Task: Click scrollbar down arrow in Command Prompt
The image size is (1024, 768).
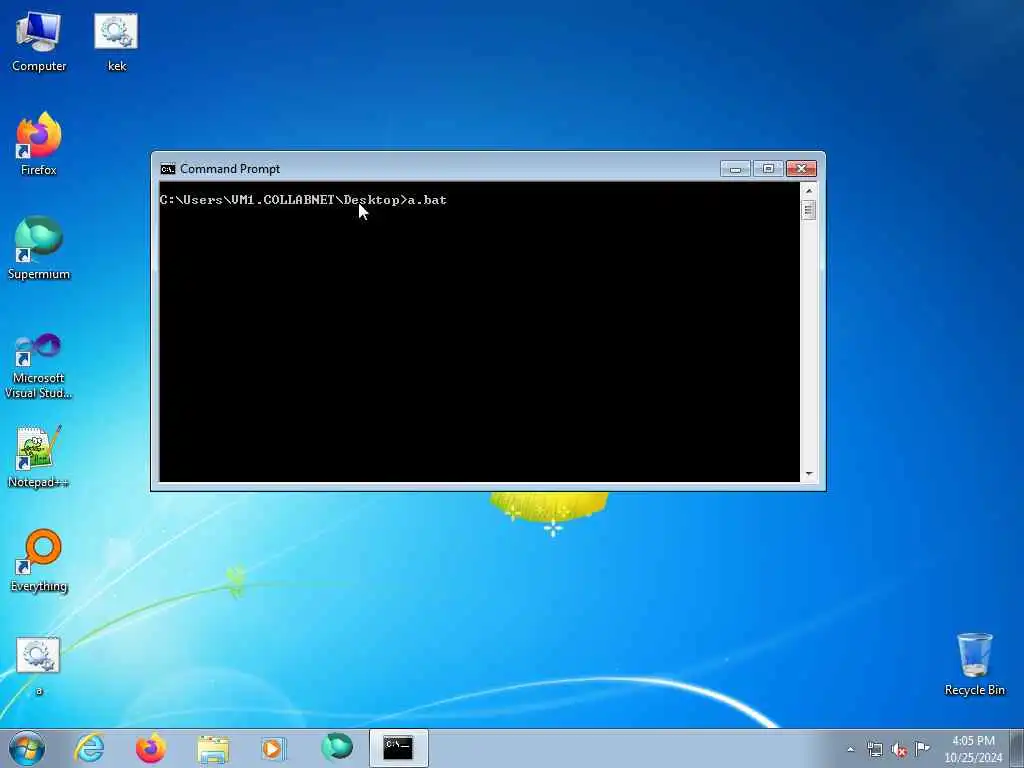Action: click(808, 474)
